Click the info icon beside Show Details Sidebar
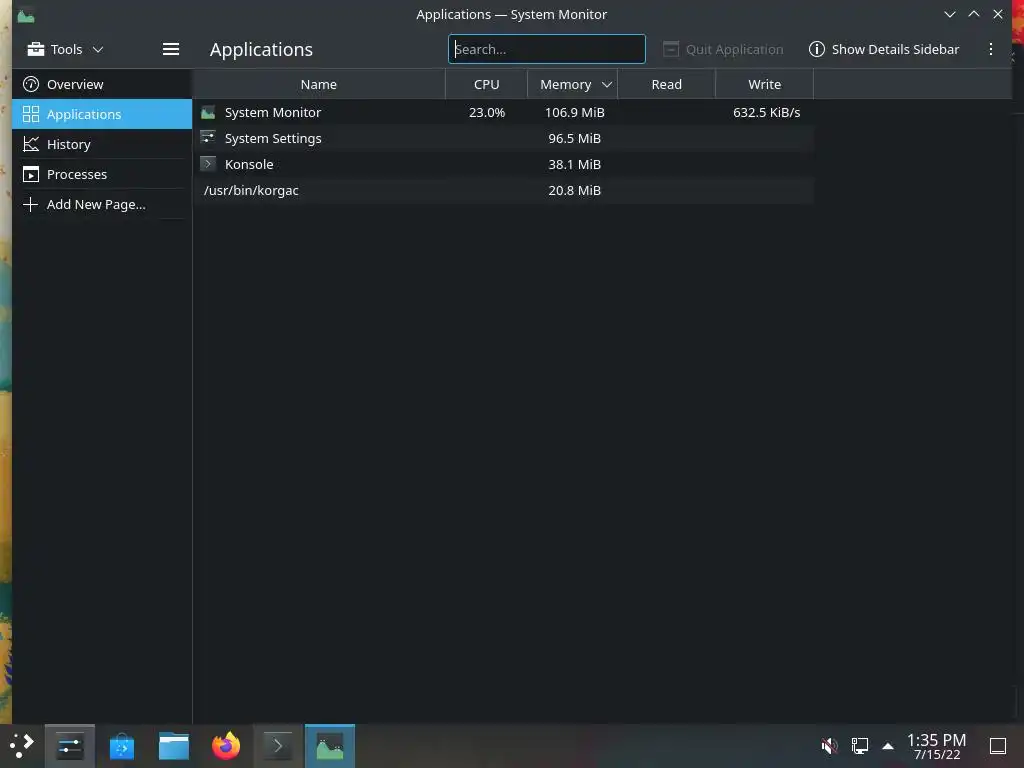 pos(816,49)
